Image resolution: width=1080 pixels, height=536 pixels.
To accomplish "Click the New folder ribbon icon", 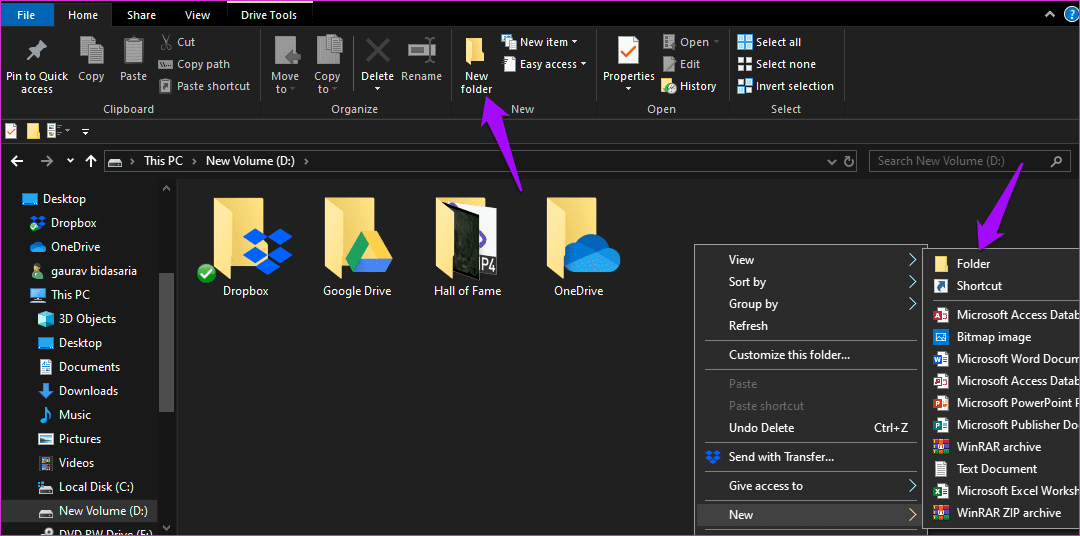I will 475,52.
